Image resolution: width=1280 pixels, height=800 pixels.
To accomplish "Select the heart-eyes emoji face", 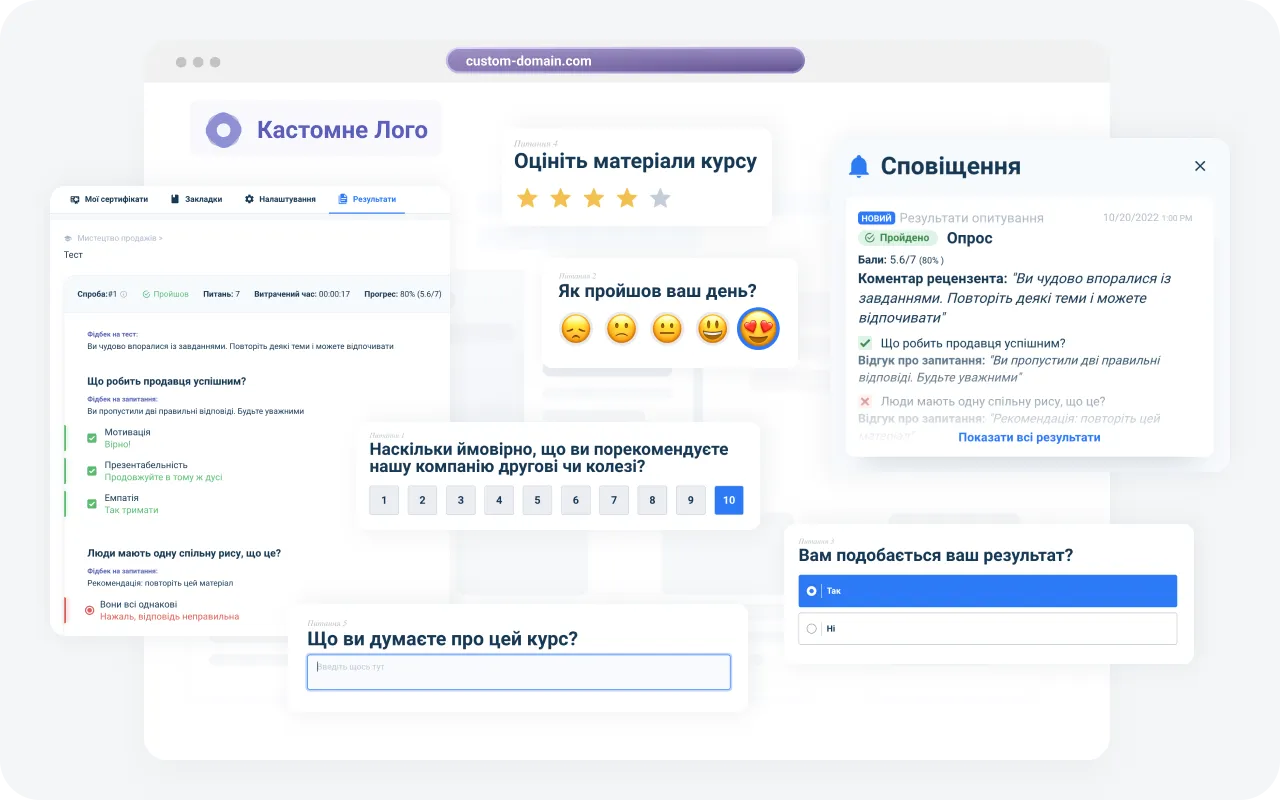I will click(758, 328).
